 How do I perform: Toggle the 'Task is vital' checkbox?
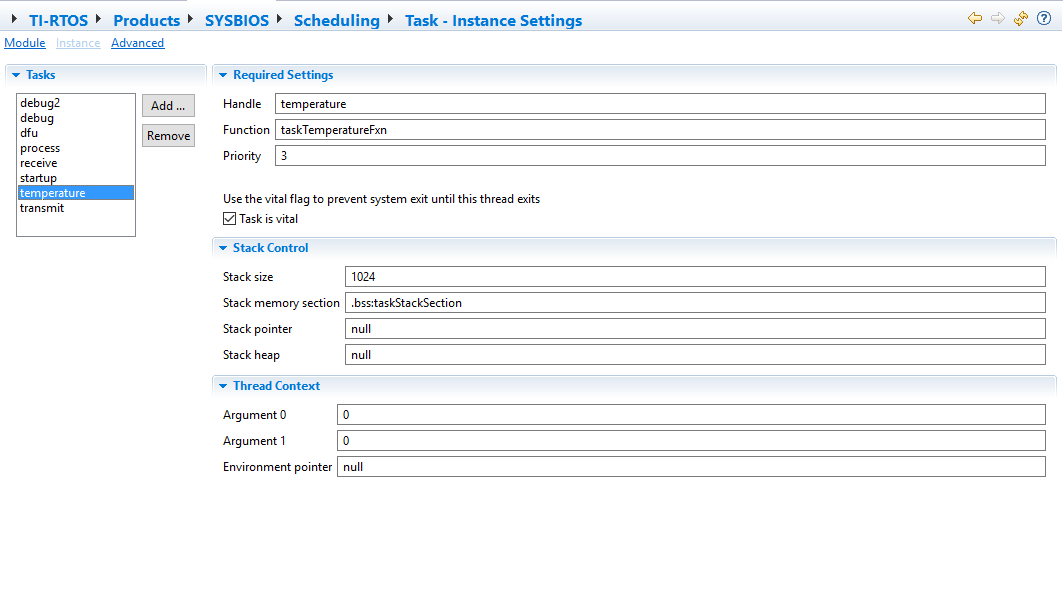(x=230, y=219)
